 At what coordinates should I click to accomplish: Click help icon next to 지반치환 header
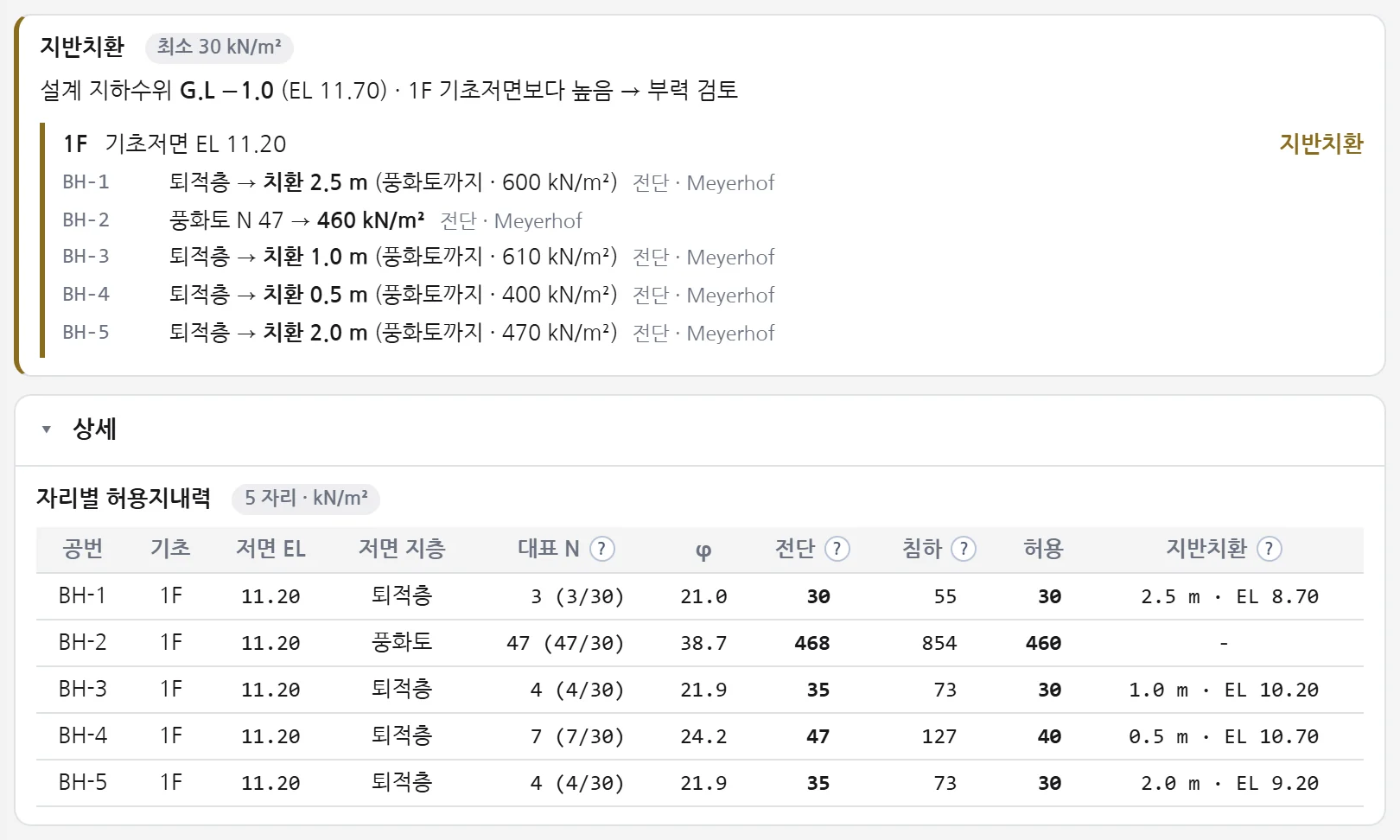[x=1270, y=549]
